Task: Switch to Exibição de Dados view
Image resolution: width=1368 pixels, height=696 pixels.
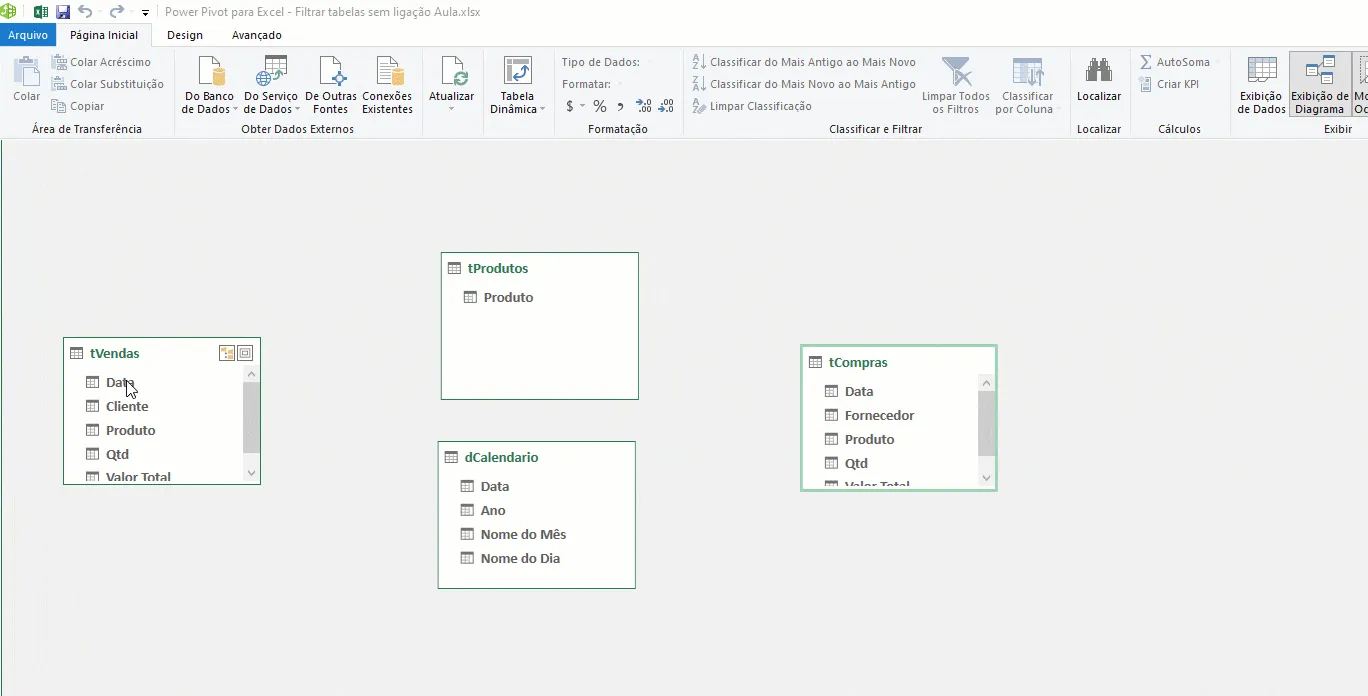Action: tap(1262, 85)
